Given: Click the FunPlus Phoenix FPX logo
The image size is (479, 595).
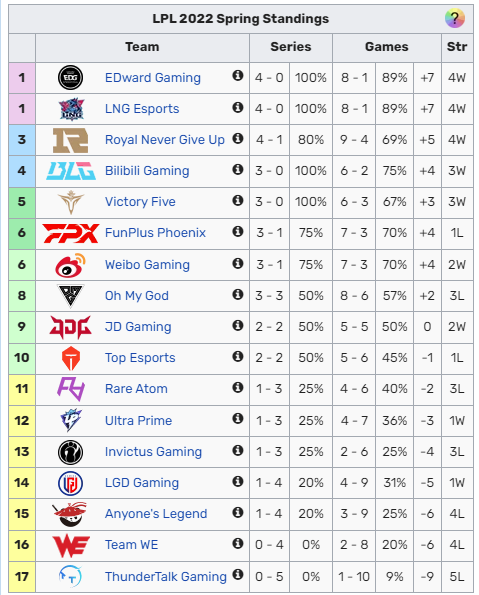Looking at the screenshot, I should point(71,233).
